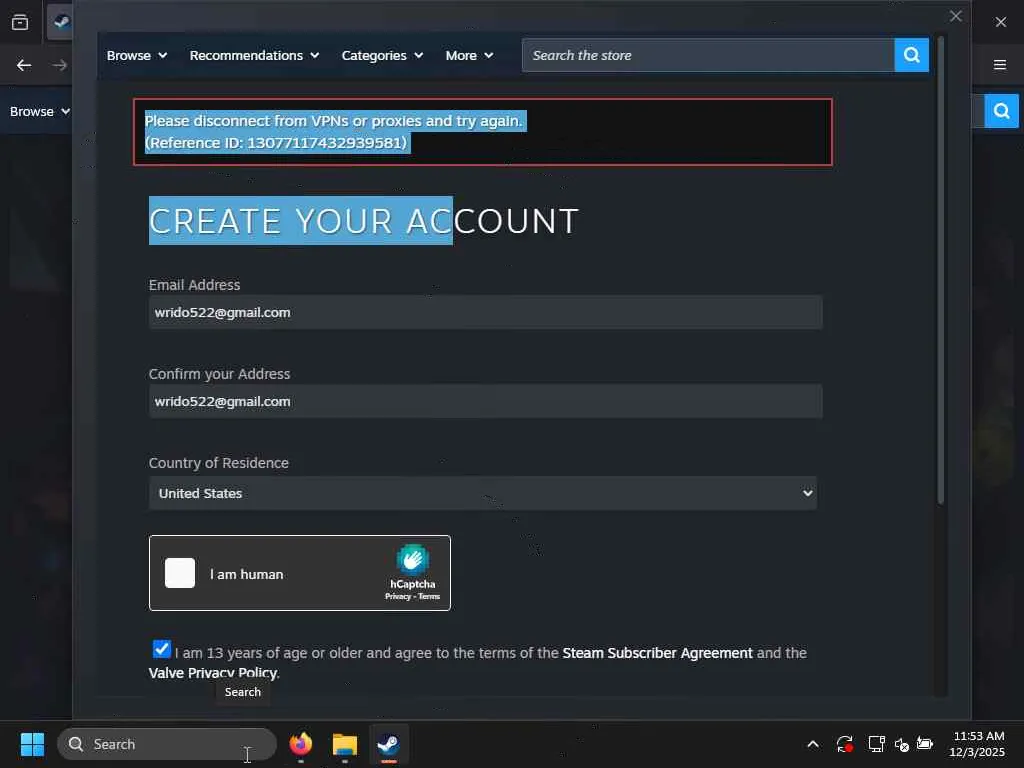Click the battery tray icon
Image resolution: width=1024 pixels, height=768 pixels.
tap(925, 743)
